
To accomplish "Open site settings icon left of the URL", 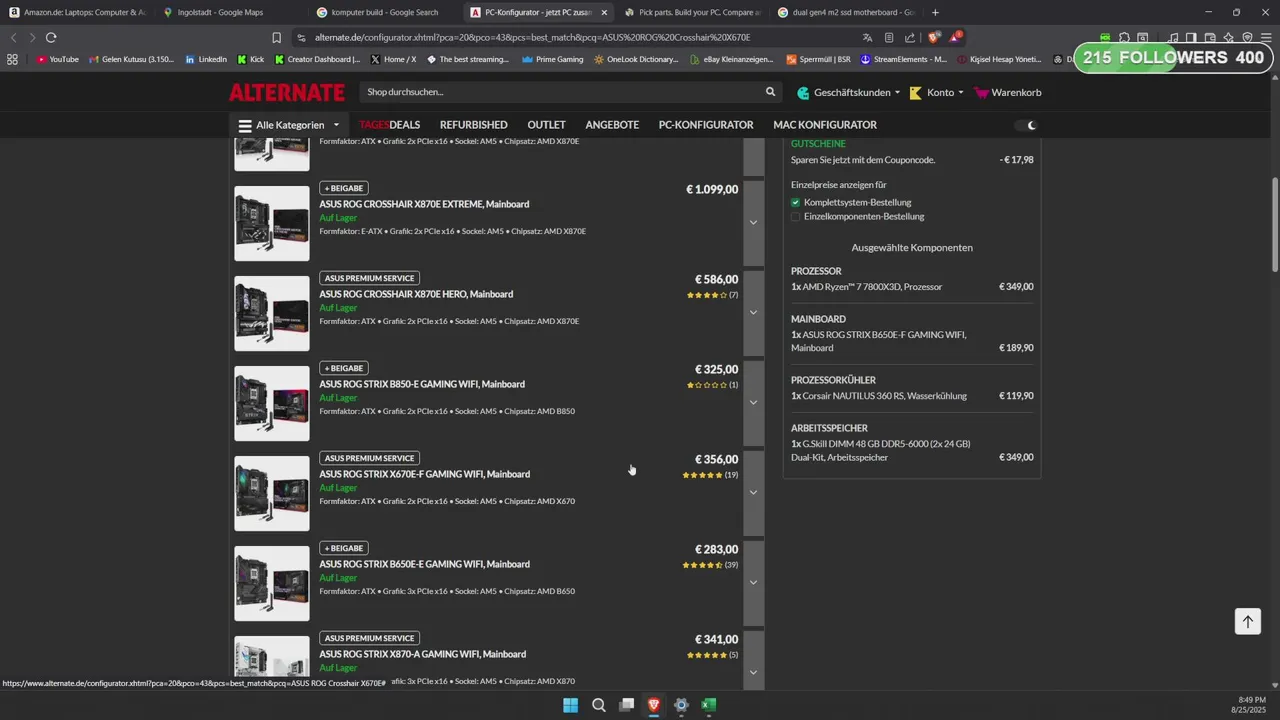I will pos(301,37).
